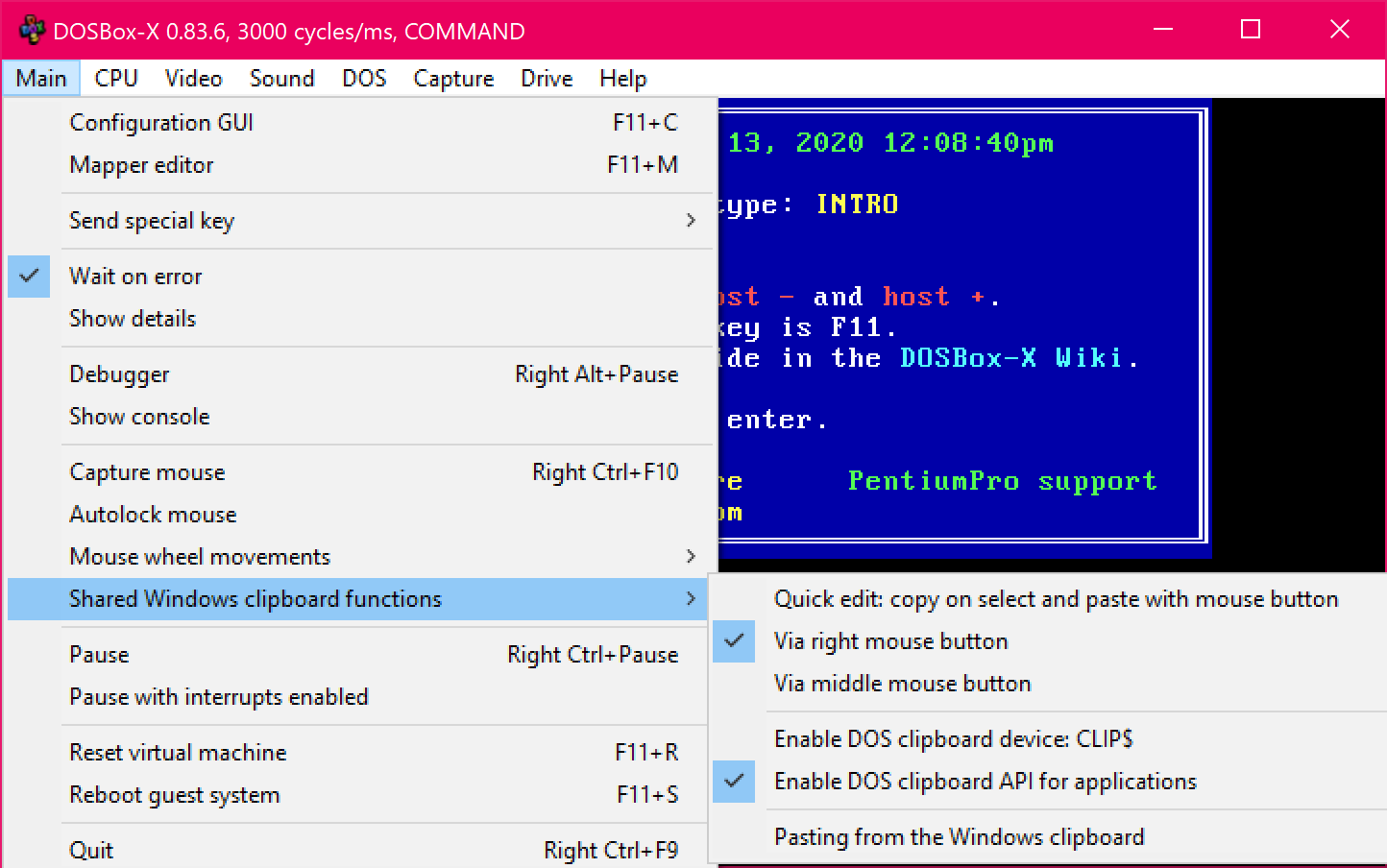Open the Sound menu

pyautogui.click(x=282, y=79)
